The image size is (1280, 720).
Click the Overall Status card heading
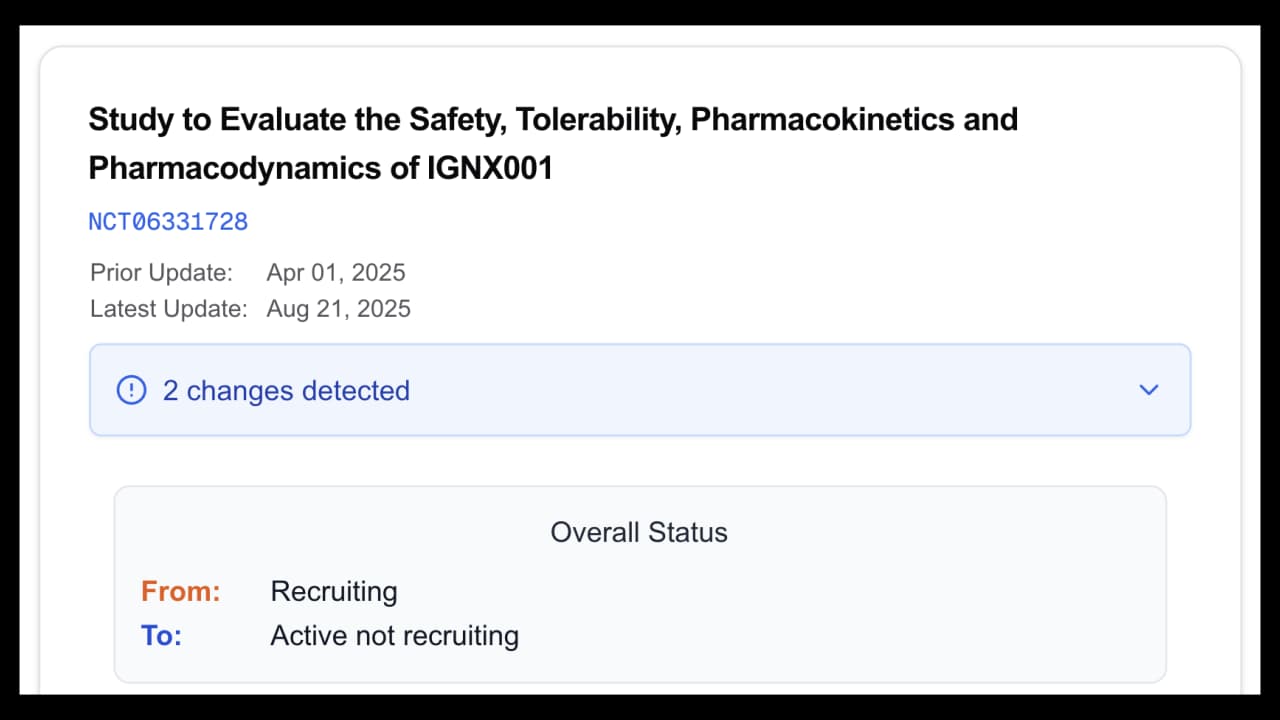tap(639, 532)
